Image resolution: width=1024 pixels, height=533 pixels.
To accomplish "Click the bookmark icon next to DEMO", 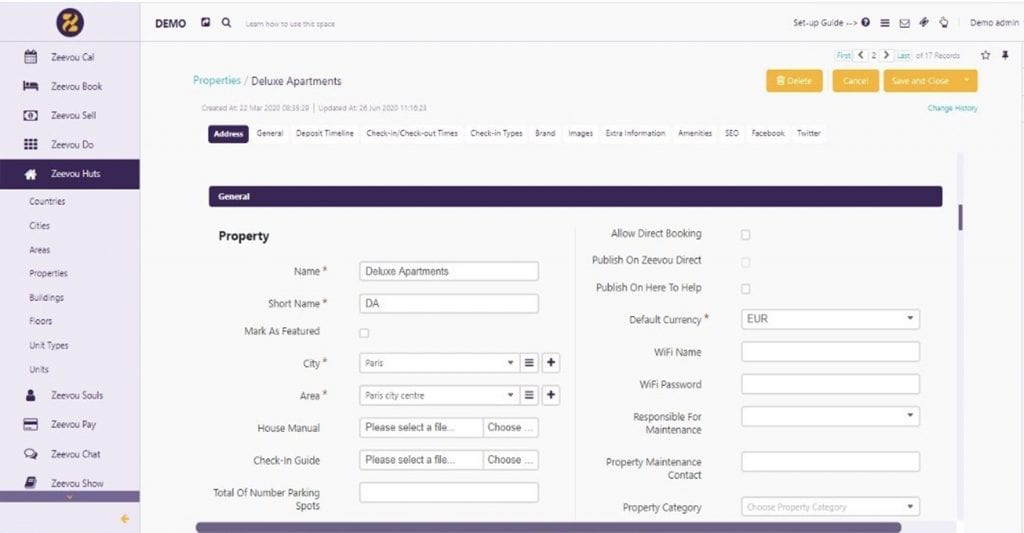I will 206,22.
